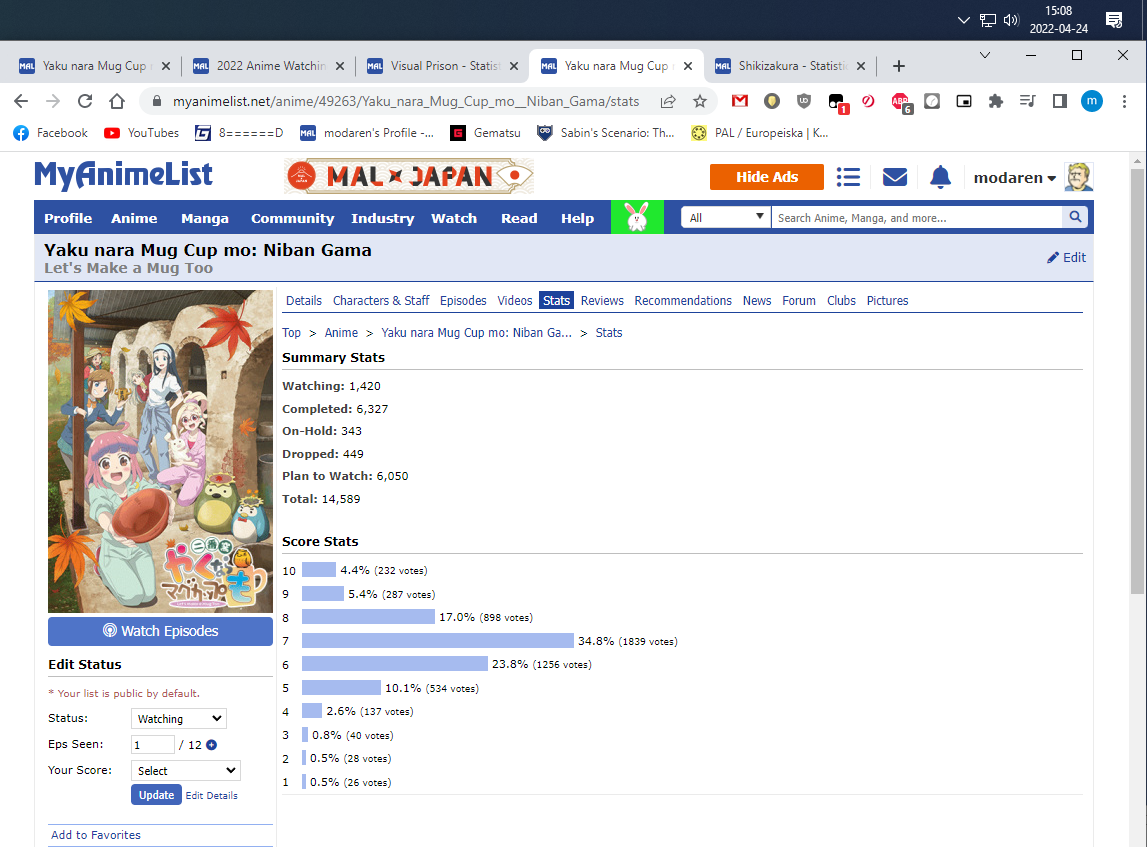Click the Update button
This screenshot has width=1147, height=847.
pos(157,794)
